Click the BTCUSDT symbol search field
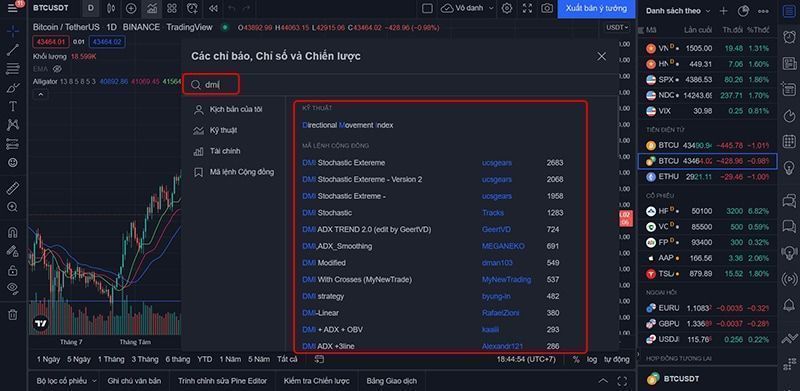This screenshot has height=391, width=800. [x=51, y=8]
